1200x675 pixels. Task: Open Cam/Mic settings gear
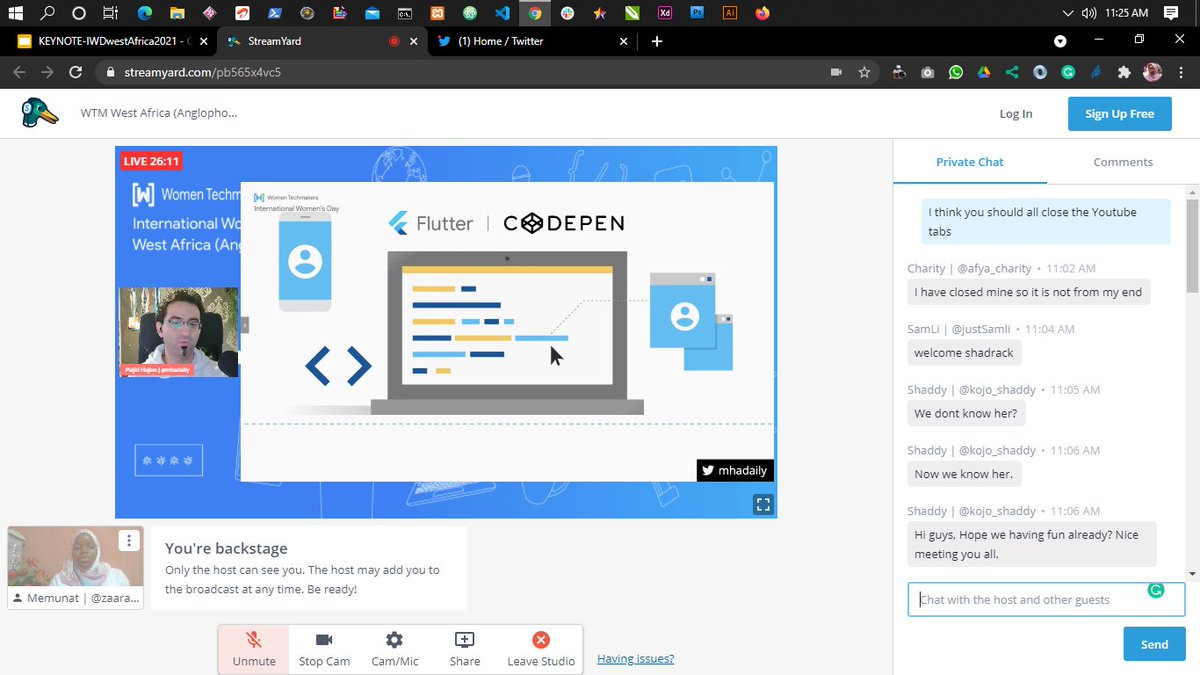point(395,649)
